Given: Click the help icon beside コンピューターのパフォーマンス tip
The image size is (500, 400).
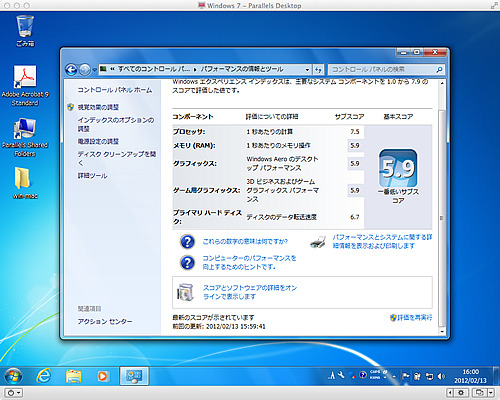Looking at the screenshot, I should [x=187, y=262].
